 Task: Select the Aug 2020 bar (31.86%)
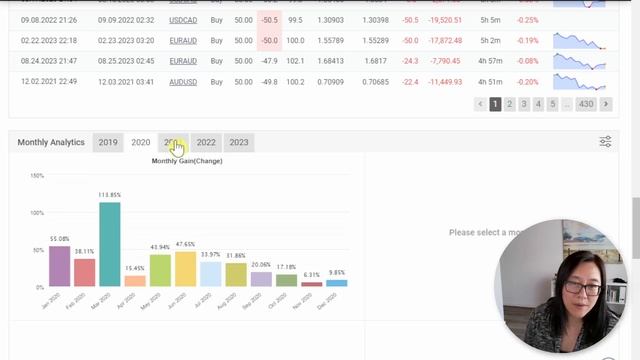(x=236, y=275)
